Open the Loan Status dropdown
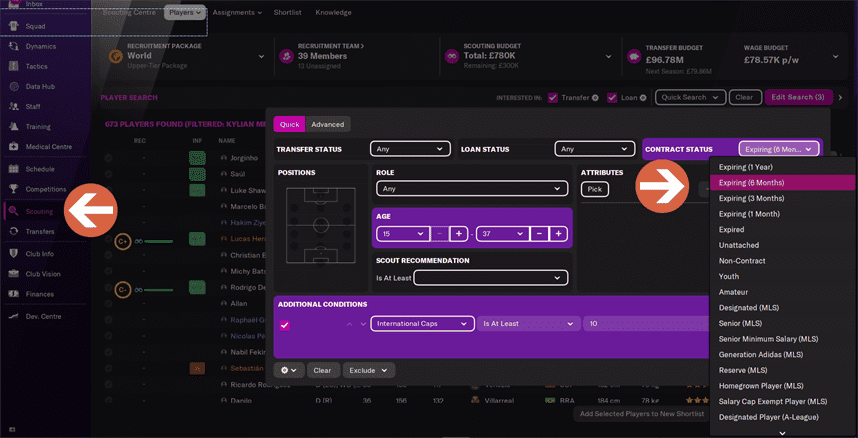This screenshot has height=438, width=858. [594, 148]
